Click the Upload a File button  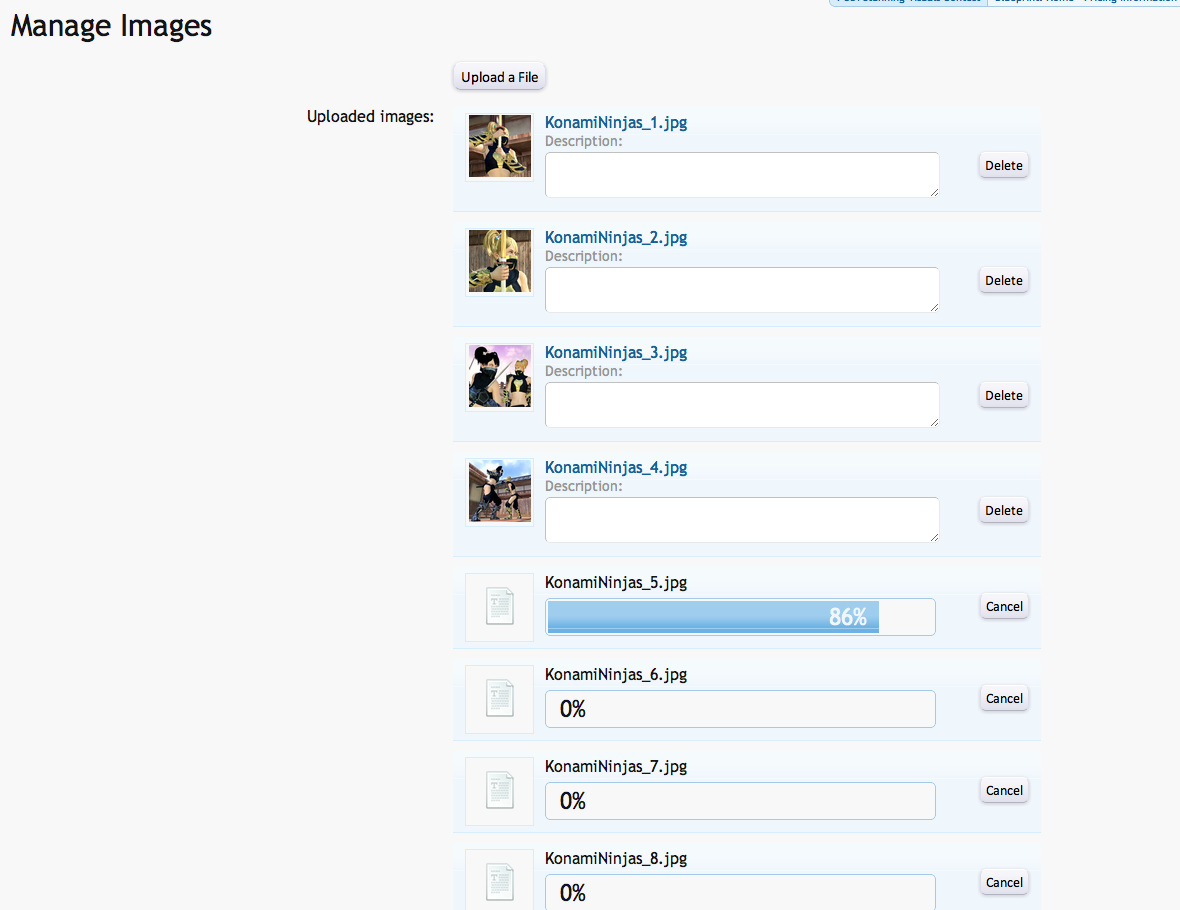coord(499,77)
